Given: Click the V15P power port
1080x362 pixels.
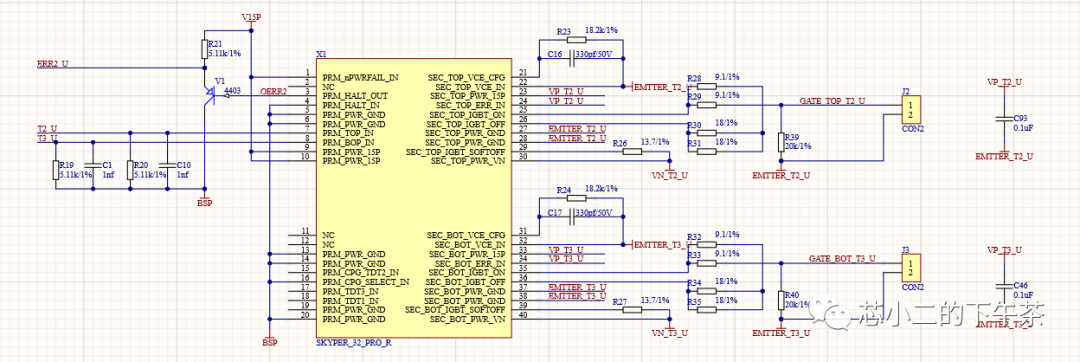Looking at the screenshot, I should [251, 16].
